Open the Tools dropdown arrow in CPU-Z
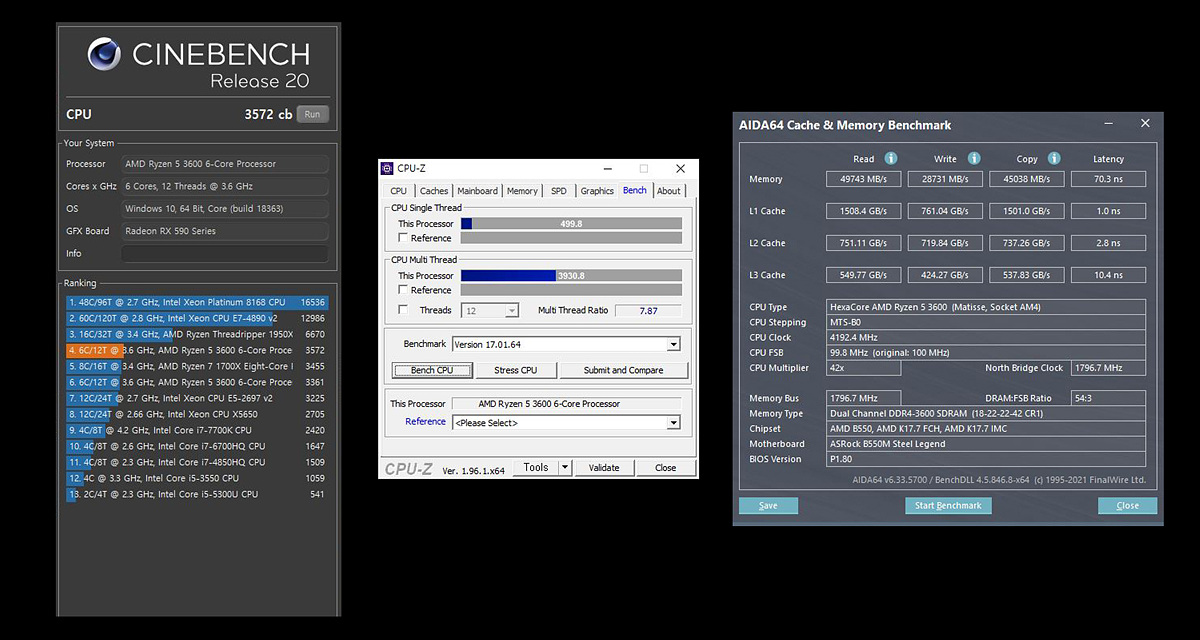 (564, 467)
